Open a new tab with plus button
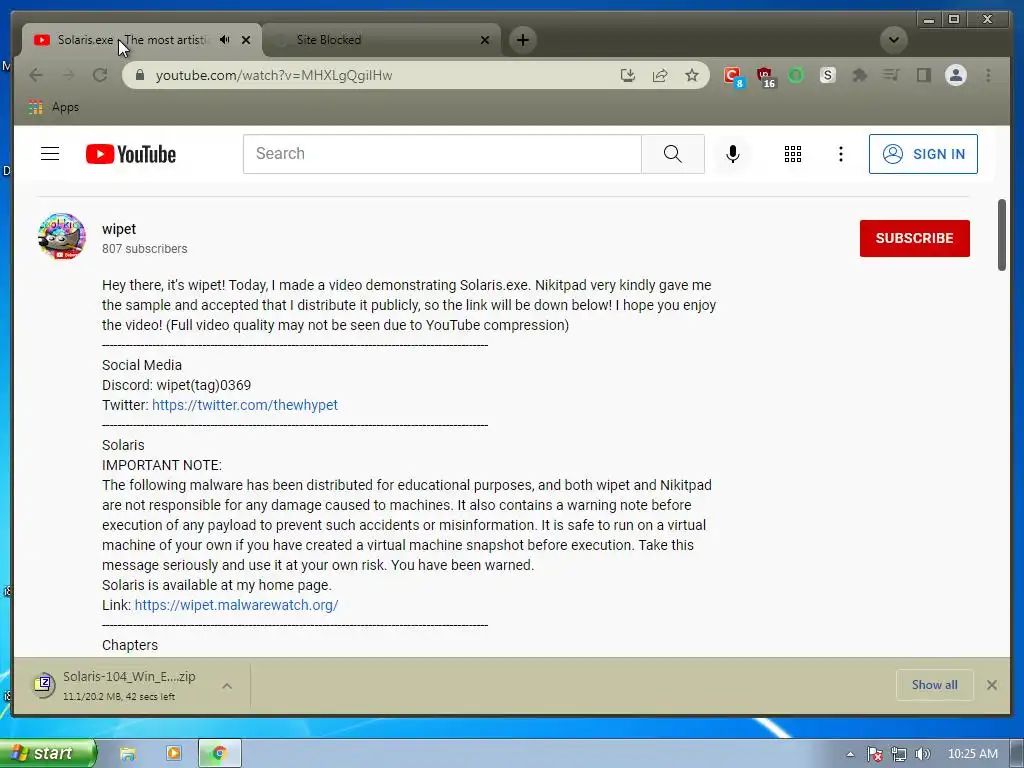The width and height of the screenshot is (1024, 768). (522, 40)
